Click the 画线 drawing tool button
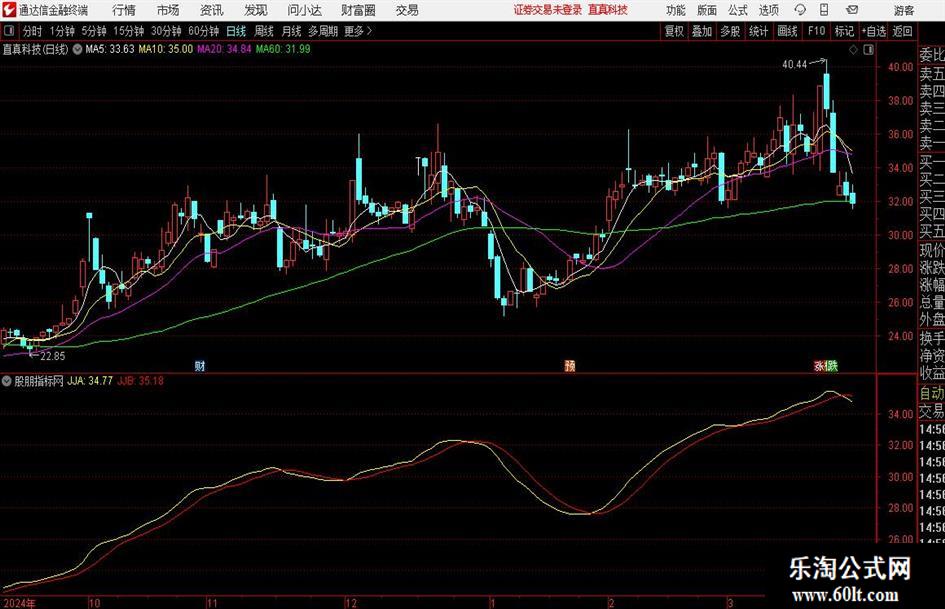945x609 pixels. point(788,31)
